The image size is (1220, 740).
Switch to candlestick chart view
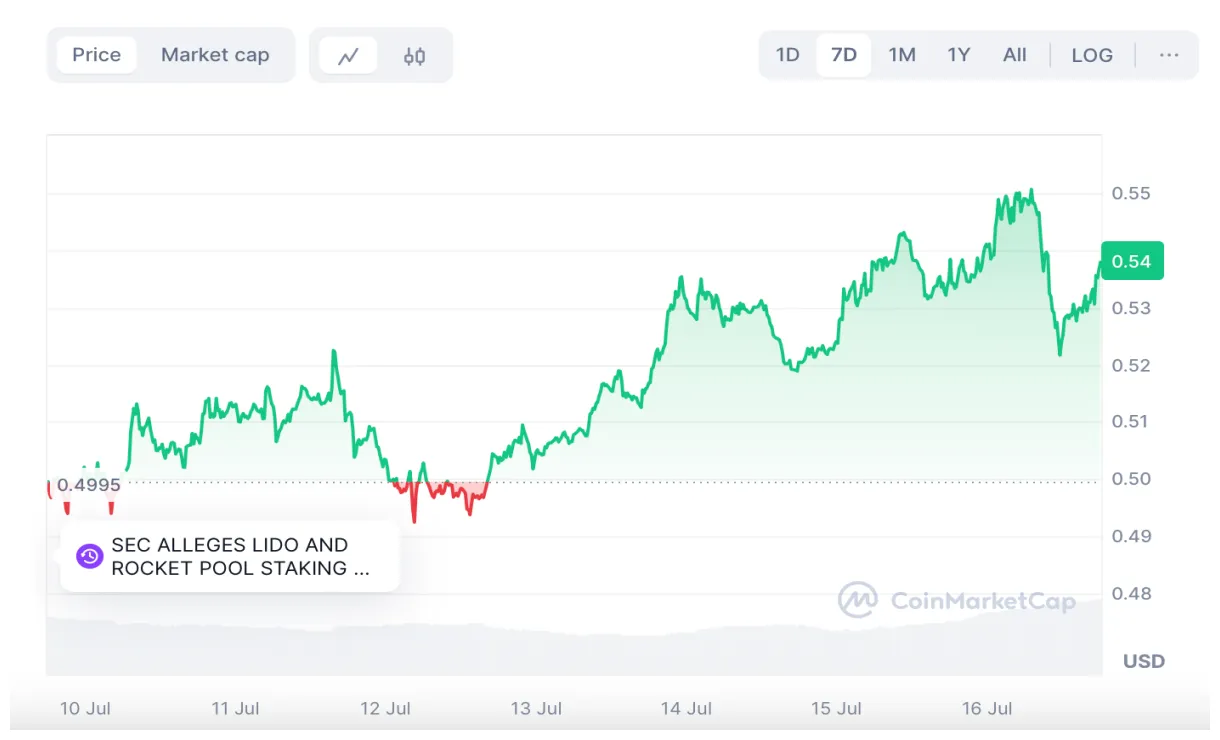tap(413, 55)
